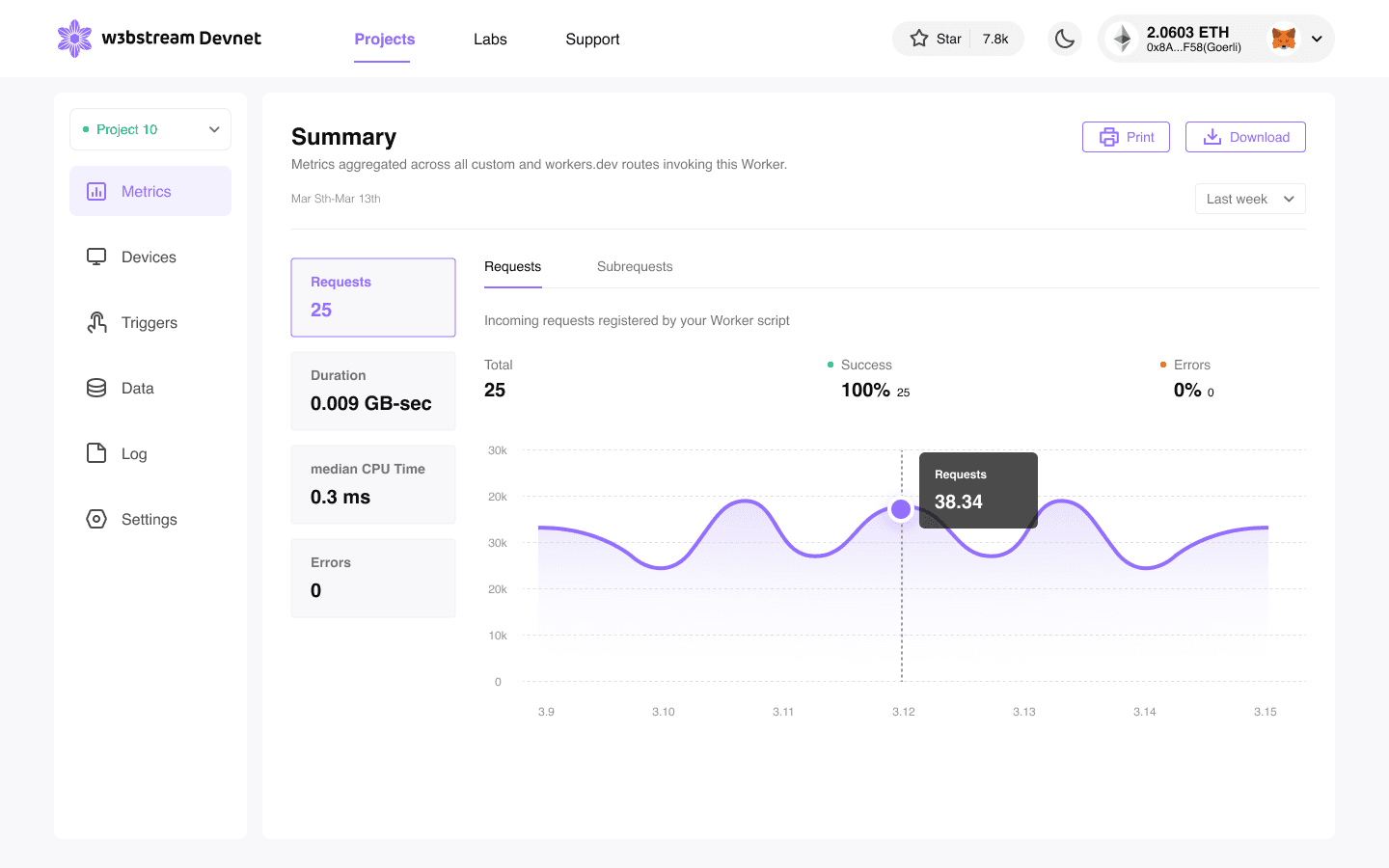Open the Metrics chart icon in sidebar
The height and width of the screenshot is (868, 1389).
tap(96, 191)
